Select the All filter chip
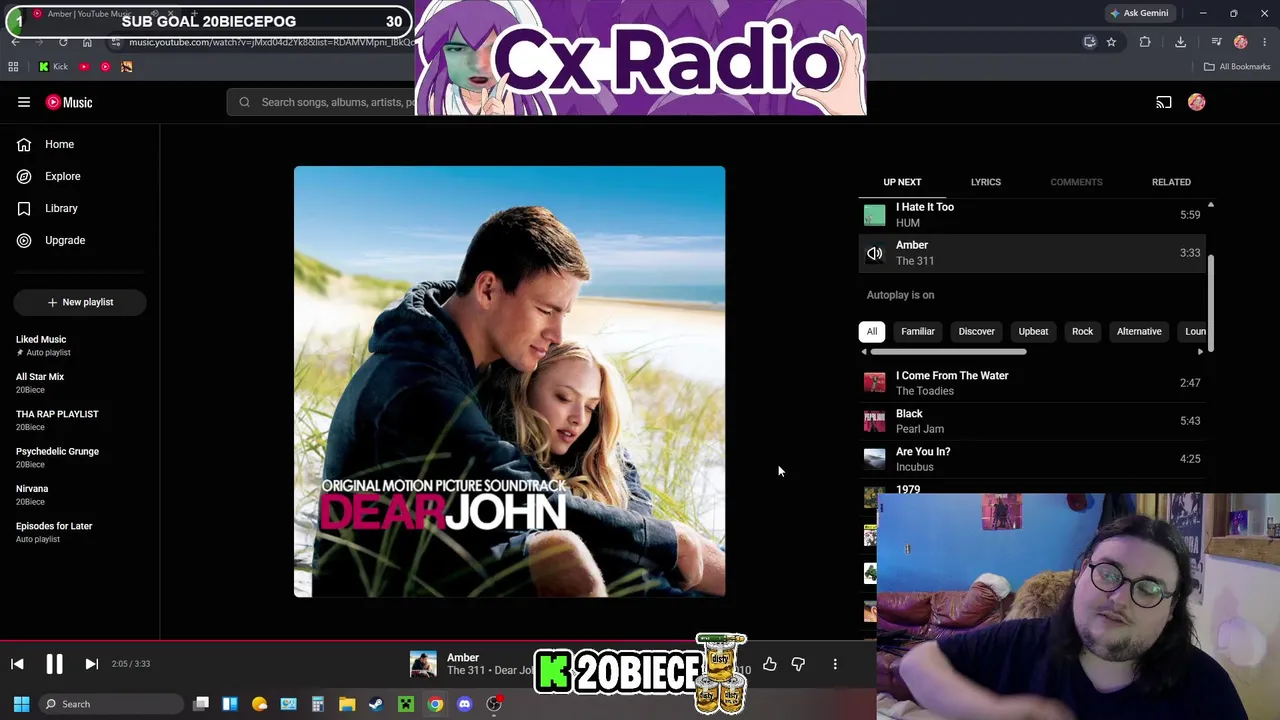Screen dimensions: 1280x720 pyautogui.click(x=872, y=332)
